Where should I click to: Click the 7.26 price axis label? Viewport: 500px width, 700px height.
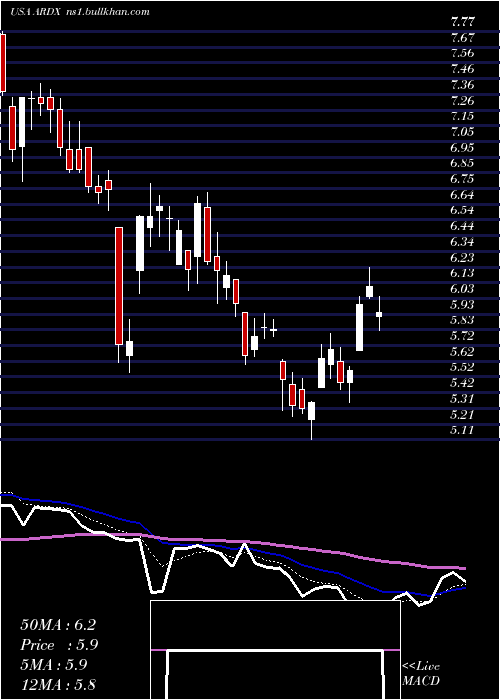tap(462, 100)
